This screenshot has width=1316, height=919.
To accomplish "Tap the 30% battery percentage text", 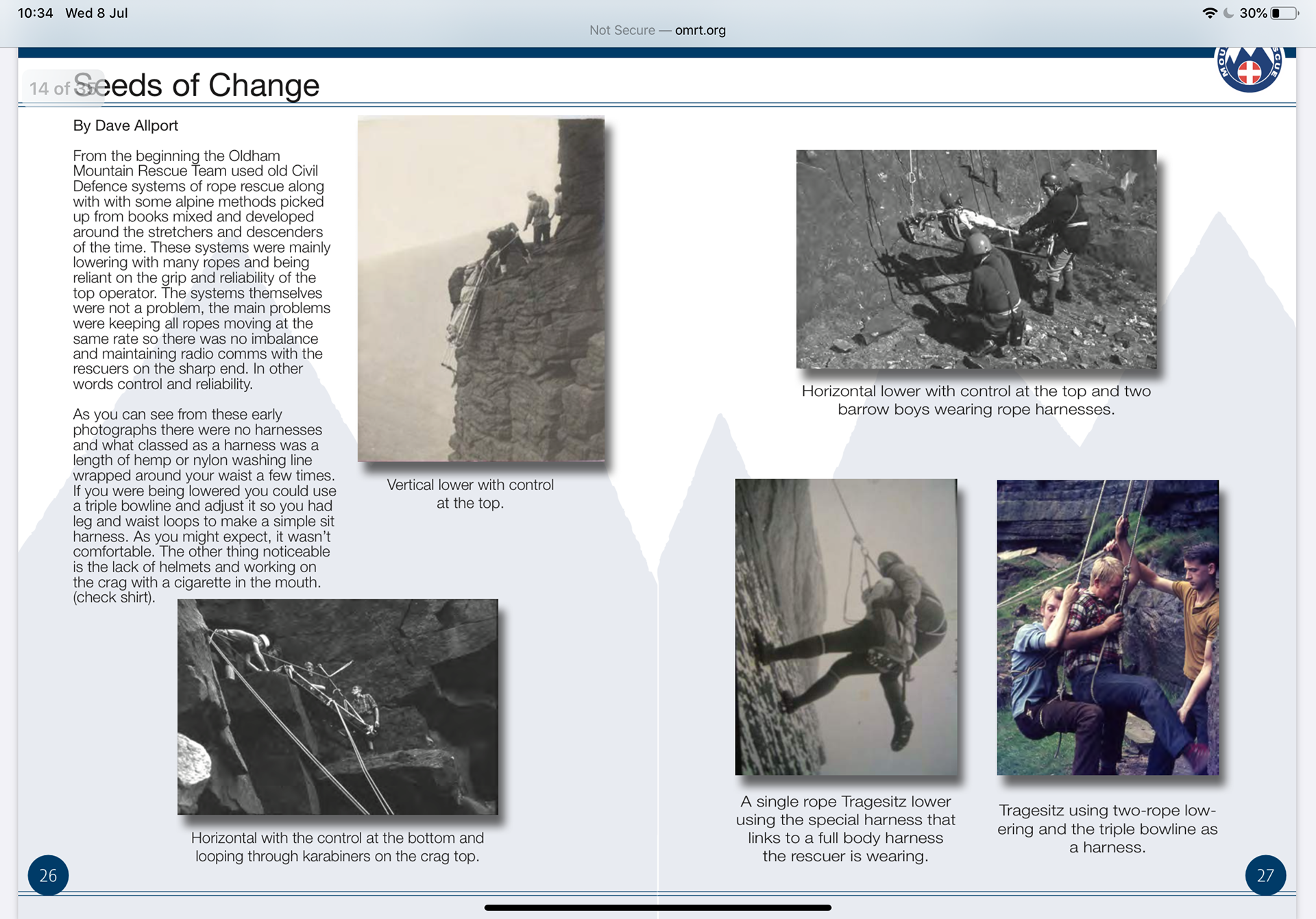I will click(1253, 13).
